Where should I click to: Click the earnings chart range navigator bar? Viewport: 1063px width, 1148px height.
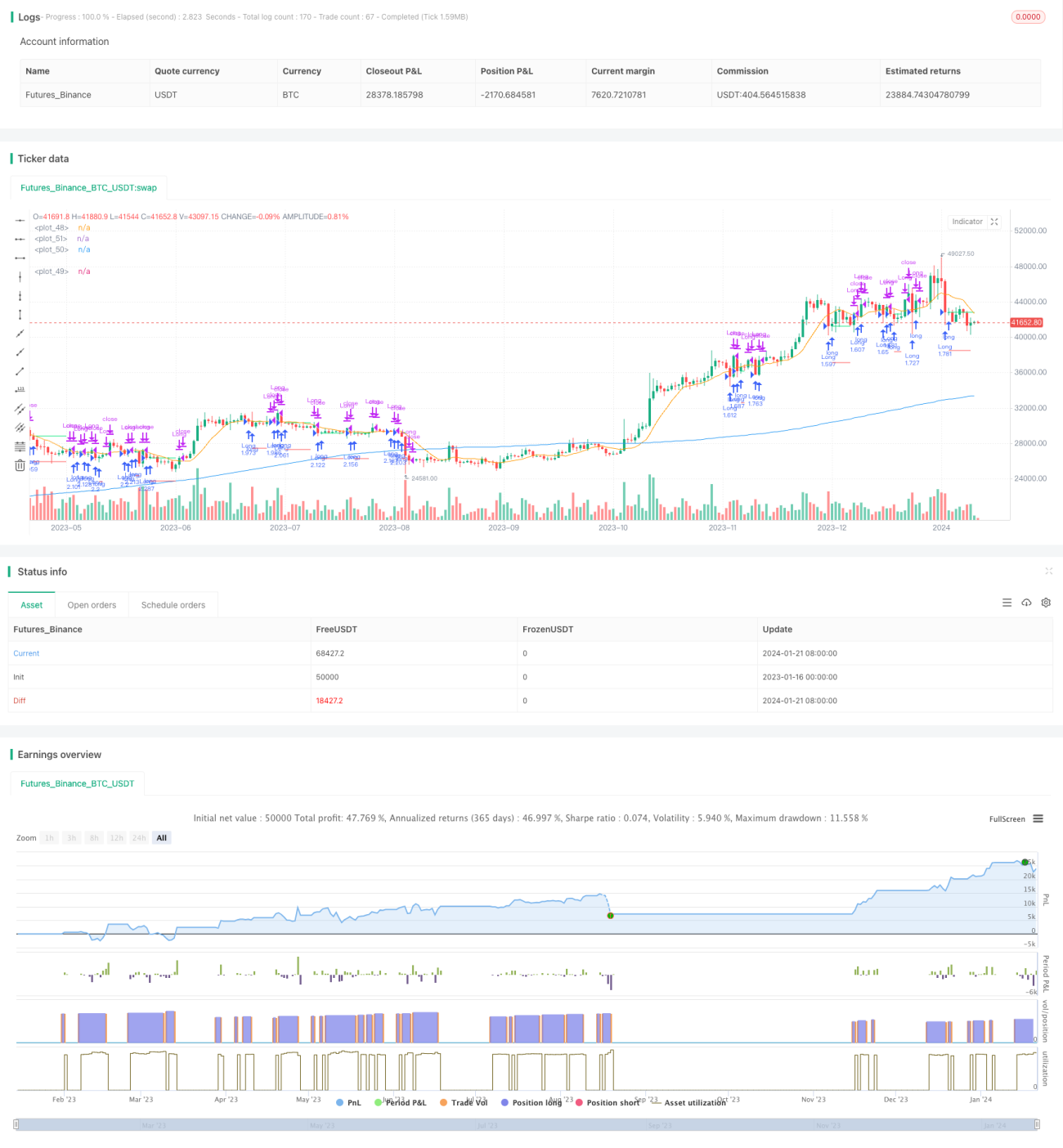(x=527, y=1124)
